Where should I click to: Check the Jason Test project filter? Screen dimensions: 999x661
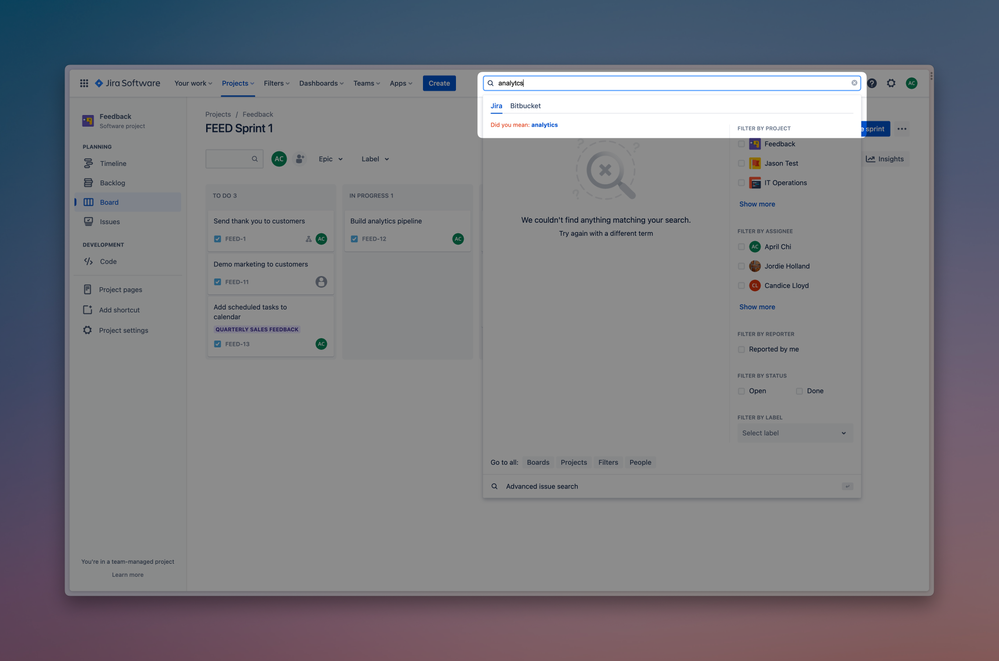741,164
